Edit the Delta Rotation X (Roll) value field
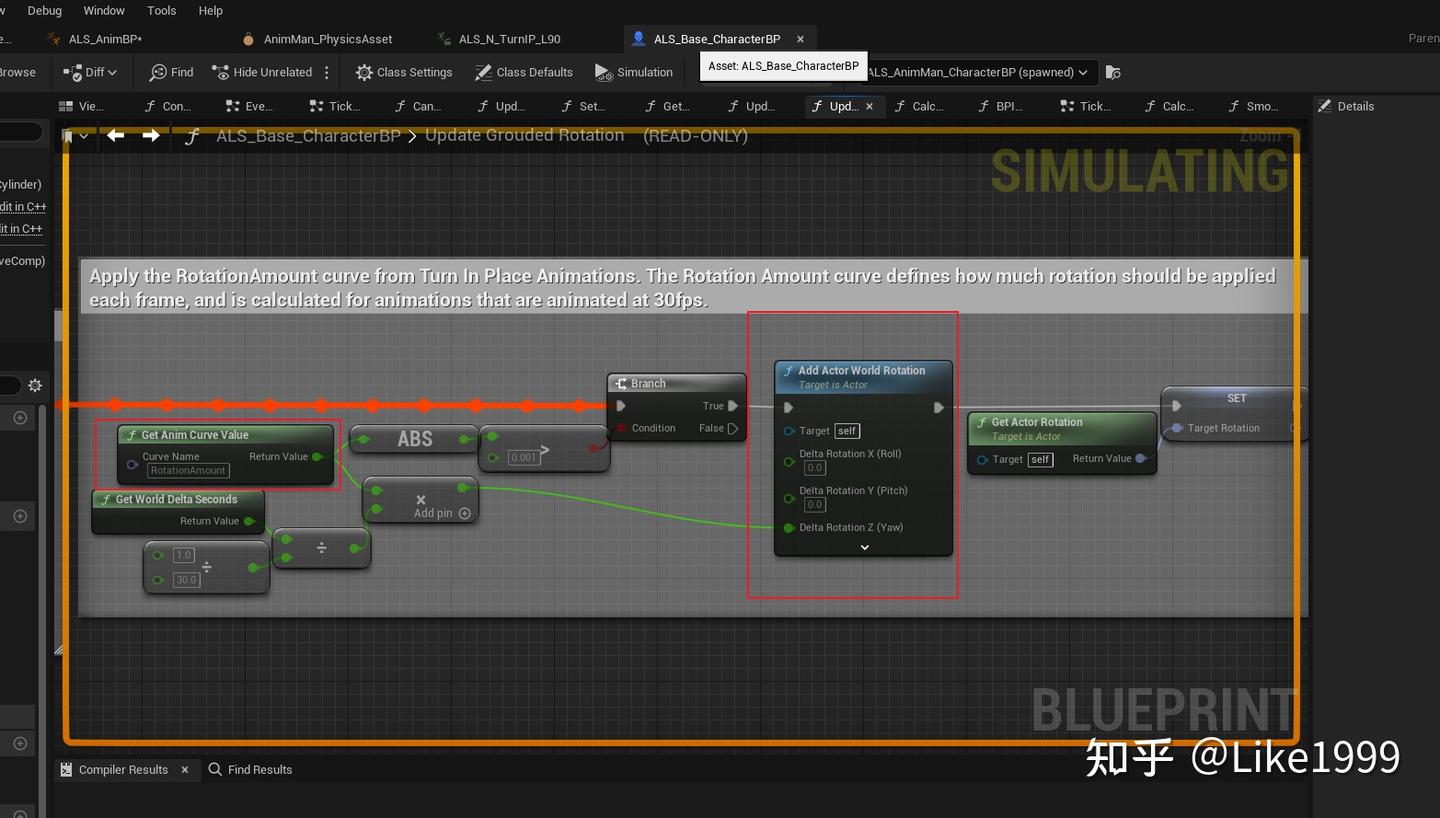The width and height of the screenshot is (1440, 818). click(815, 467)
